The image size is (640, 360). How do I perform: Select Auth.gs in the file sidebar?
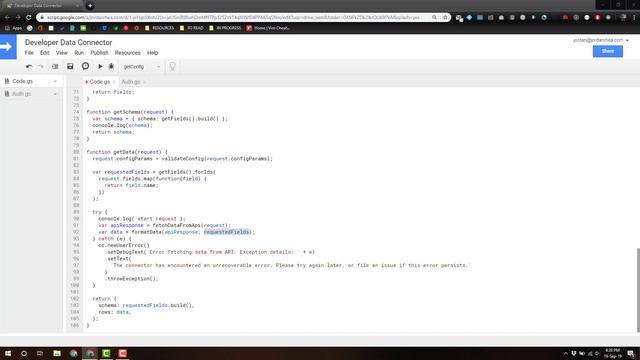point(21,94)
